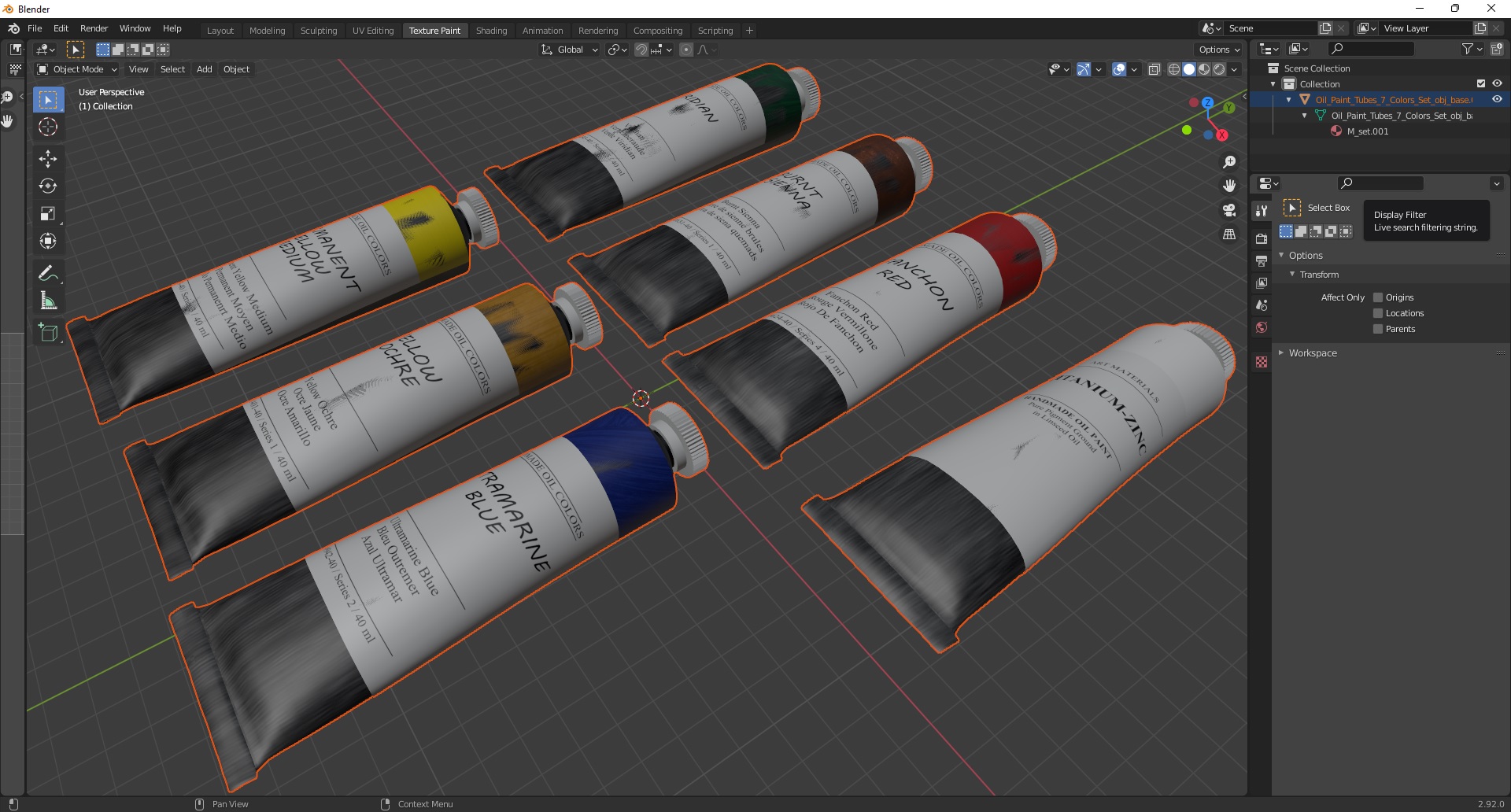Switch to rendered viewport shading
1511x812 pixels.
pyautogui.click(x=1219, y=69)
